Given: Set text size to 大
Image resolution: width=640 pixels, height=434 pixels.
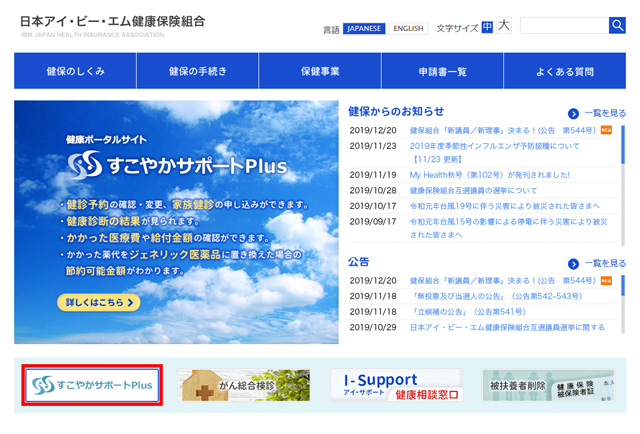Looking at the screenshot, I should tap(504, 25).
